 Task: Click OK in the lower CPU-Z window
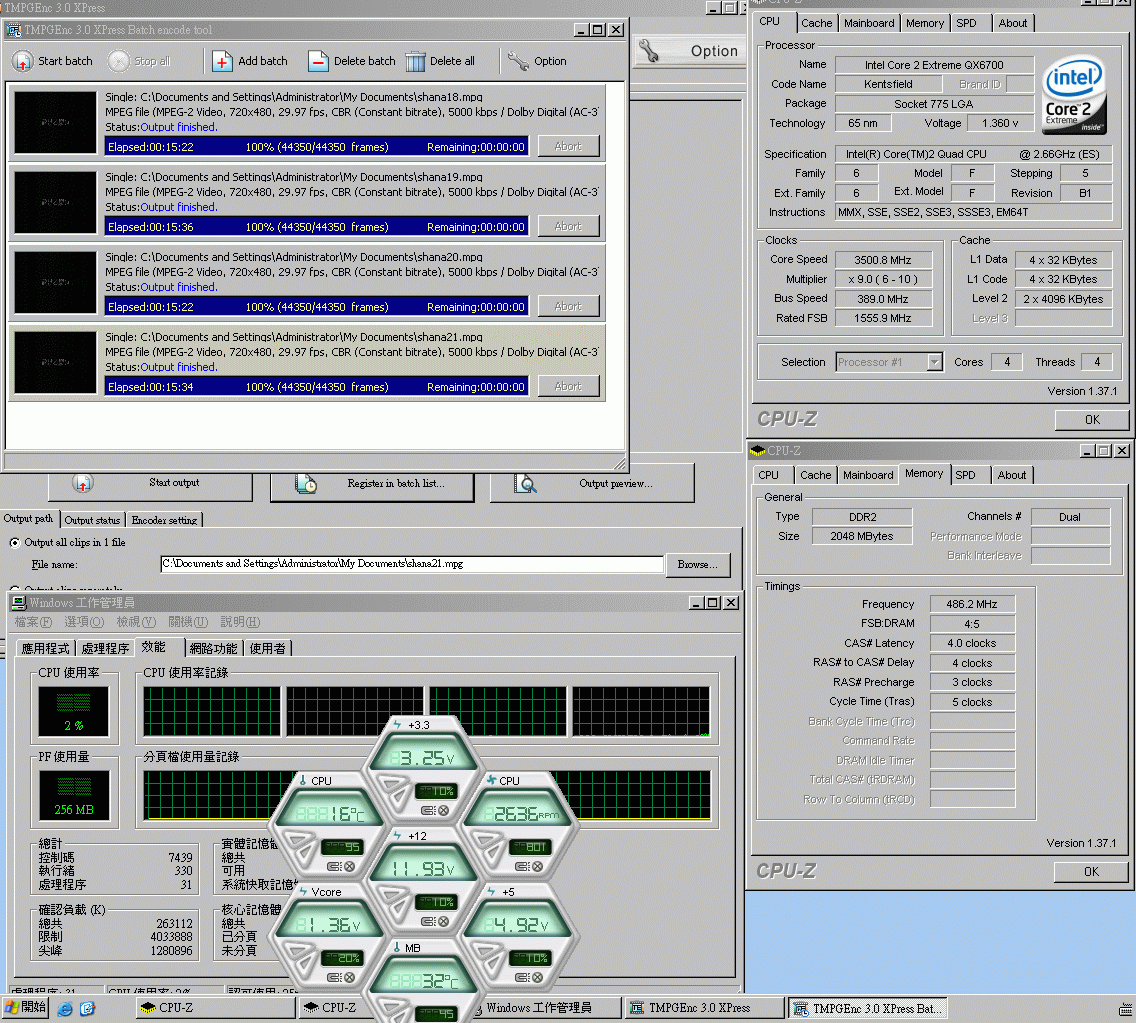[1091, 872]
